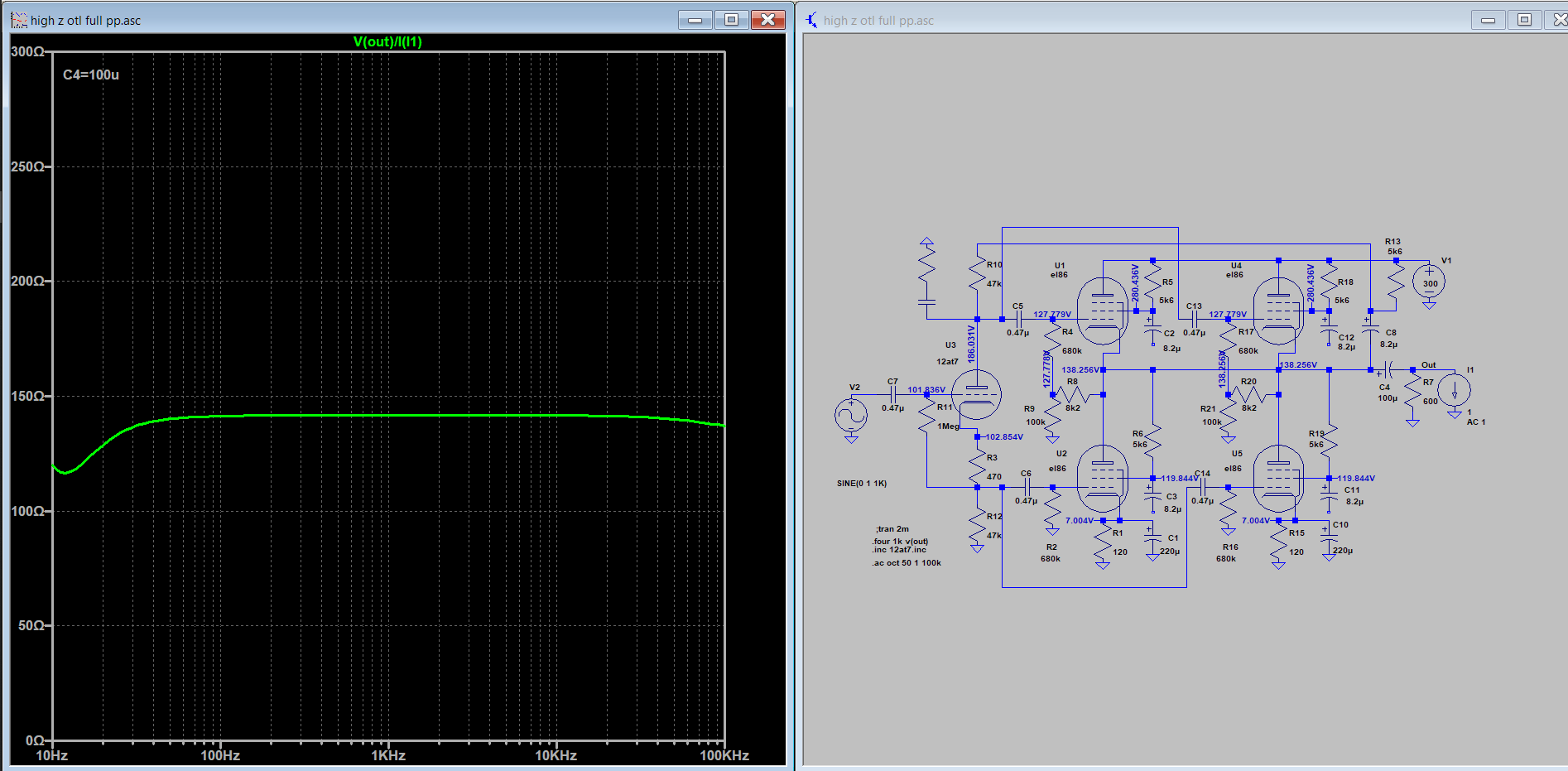Select resistor R10 47k symbol
1568x771 pixels.
point(977,273)
